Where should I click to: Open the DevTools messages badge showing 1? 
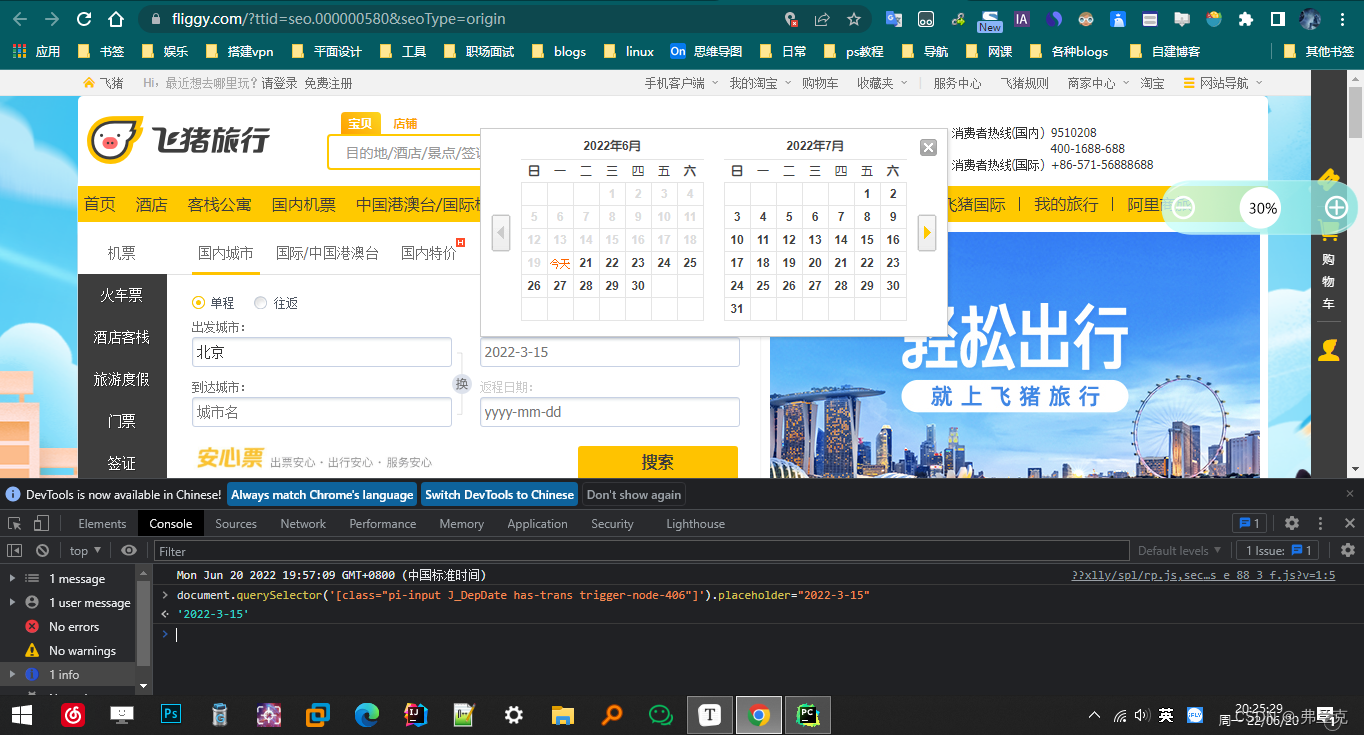(1250, 523)
